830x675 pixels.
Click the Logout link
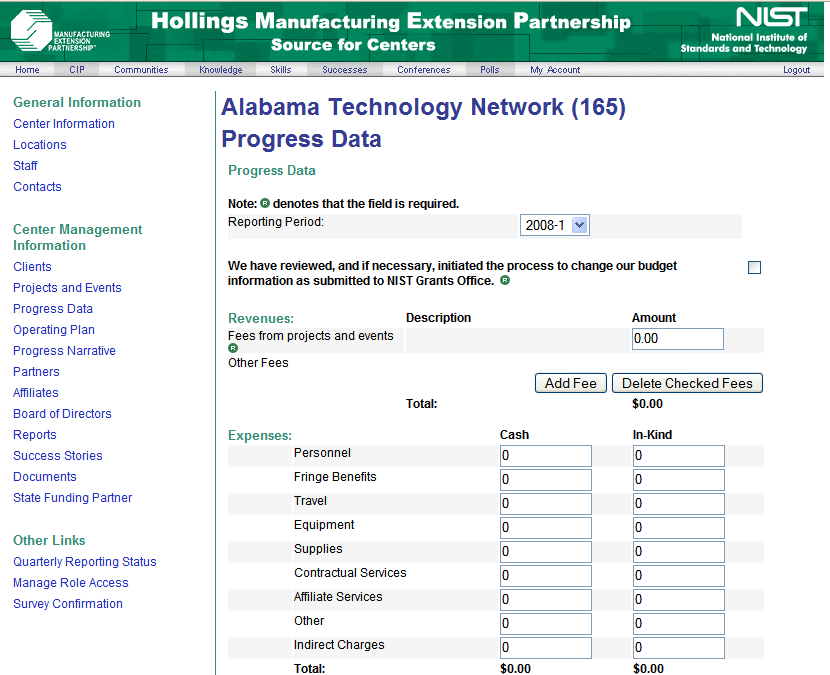[796, 69]
